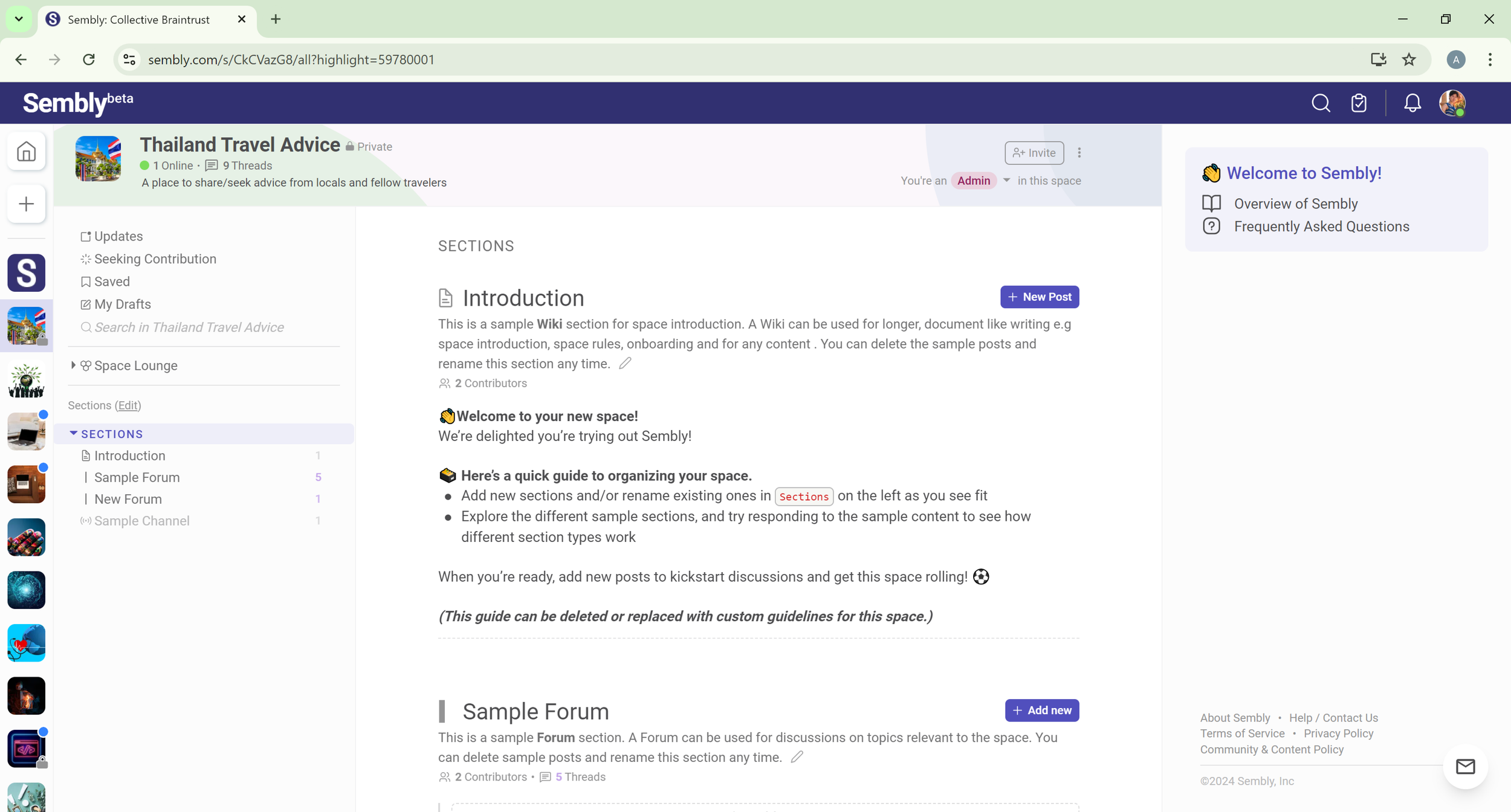Screen dimensions: 1511x812
Task: Expand the Space Lounge tree item
Action: coord(73,365)
